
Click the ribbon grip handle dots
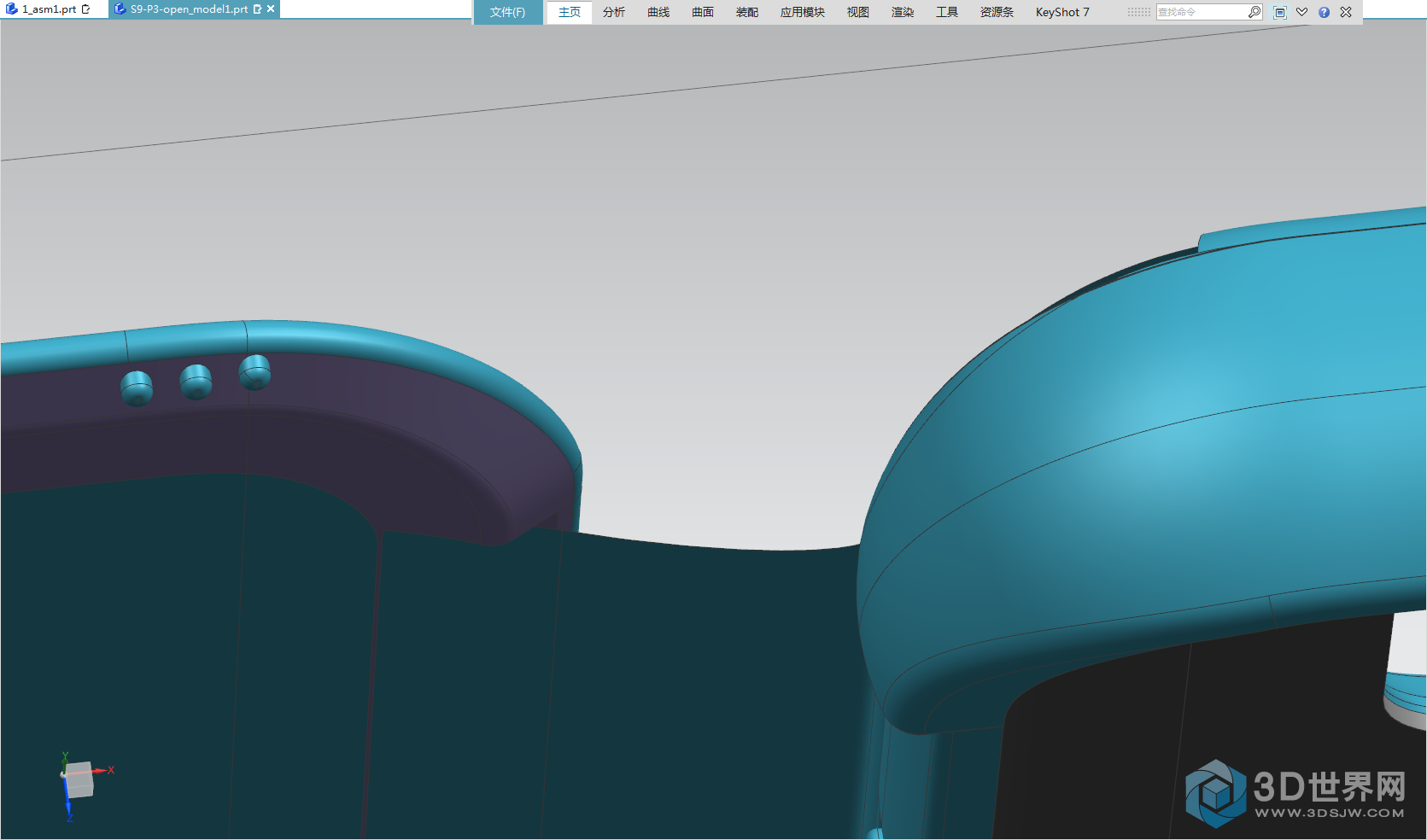pyautogui.click(x=1139, y=12)
